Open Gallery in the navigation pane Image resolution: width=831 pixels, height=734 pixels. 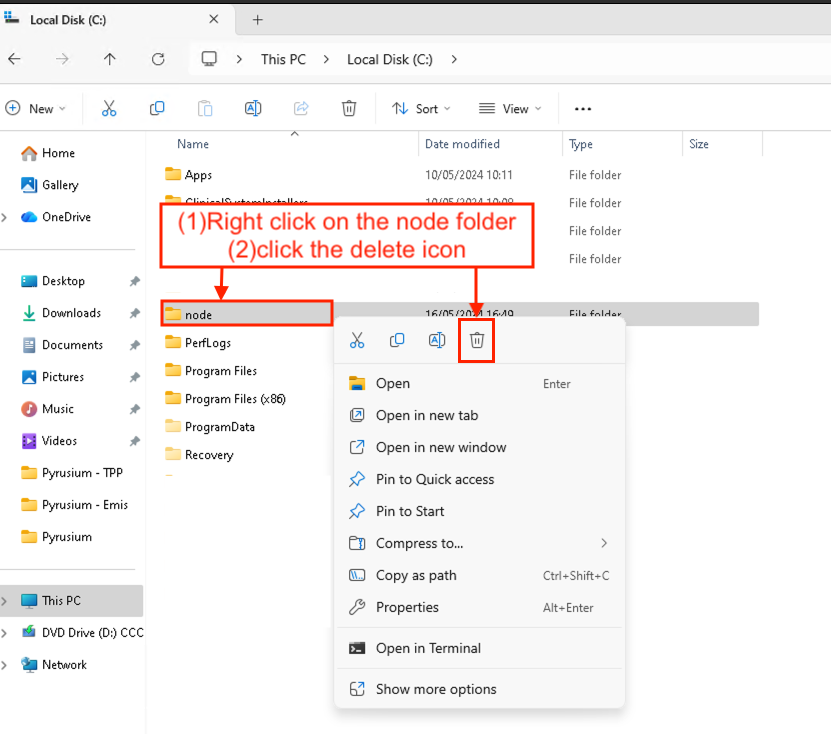(49, 185)
